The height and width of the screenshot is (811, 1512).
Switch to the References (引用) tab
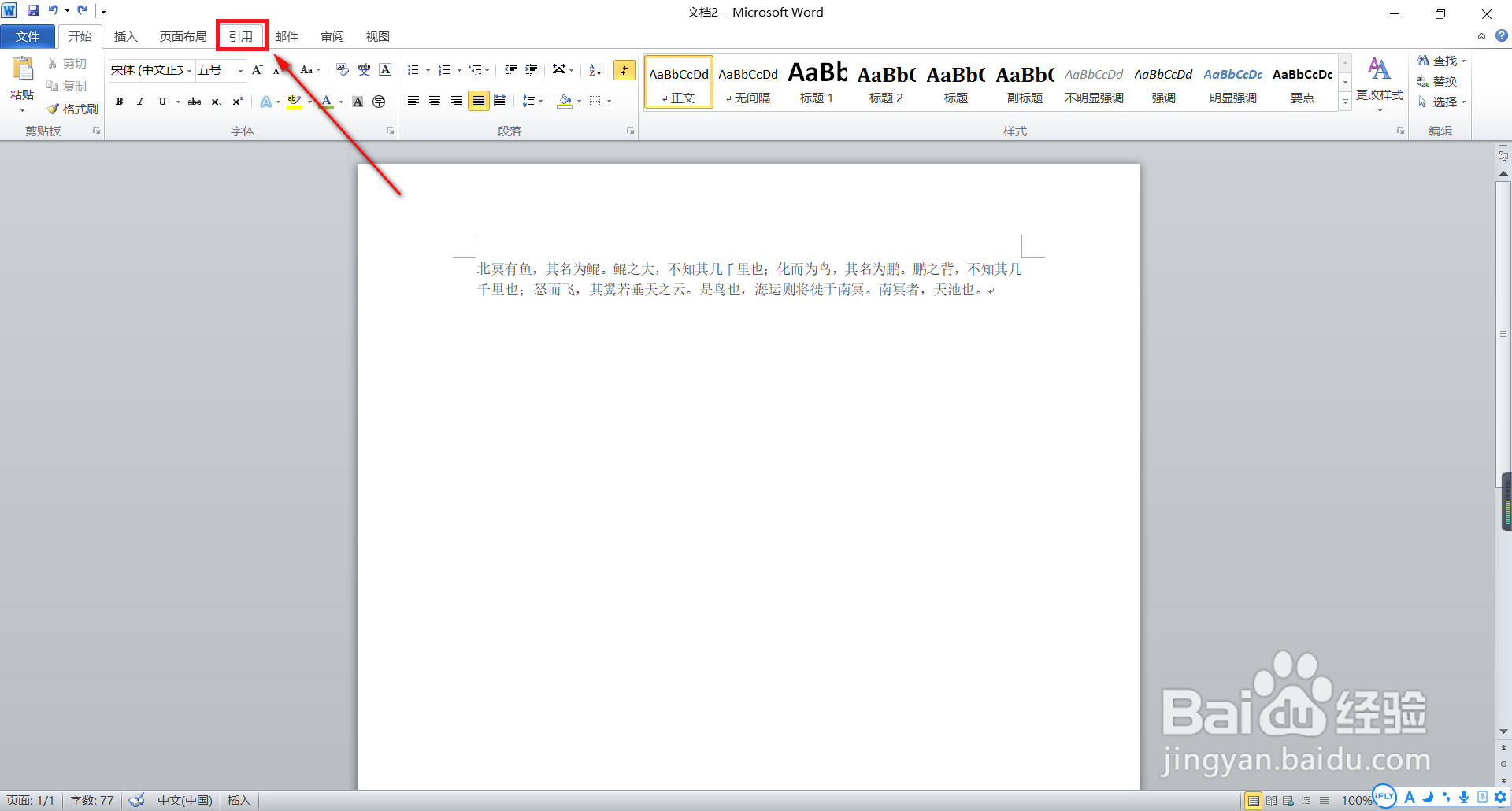(241, 37)
